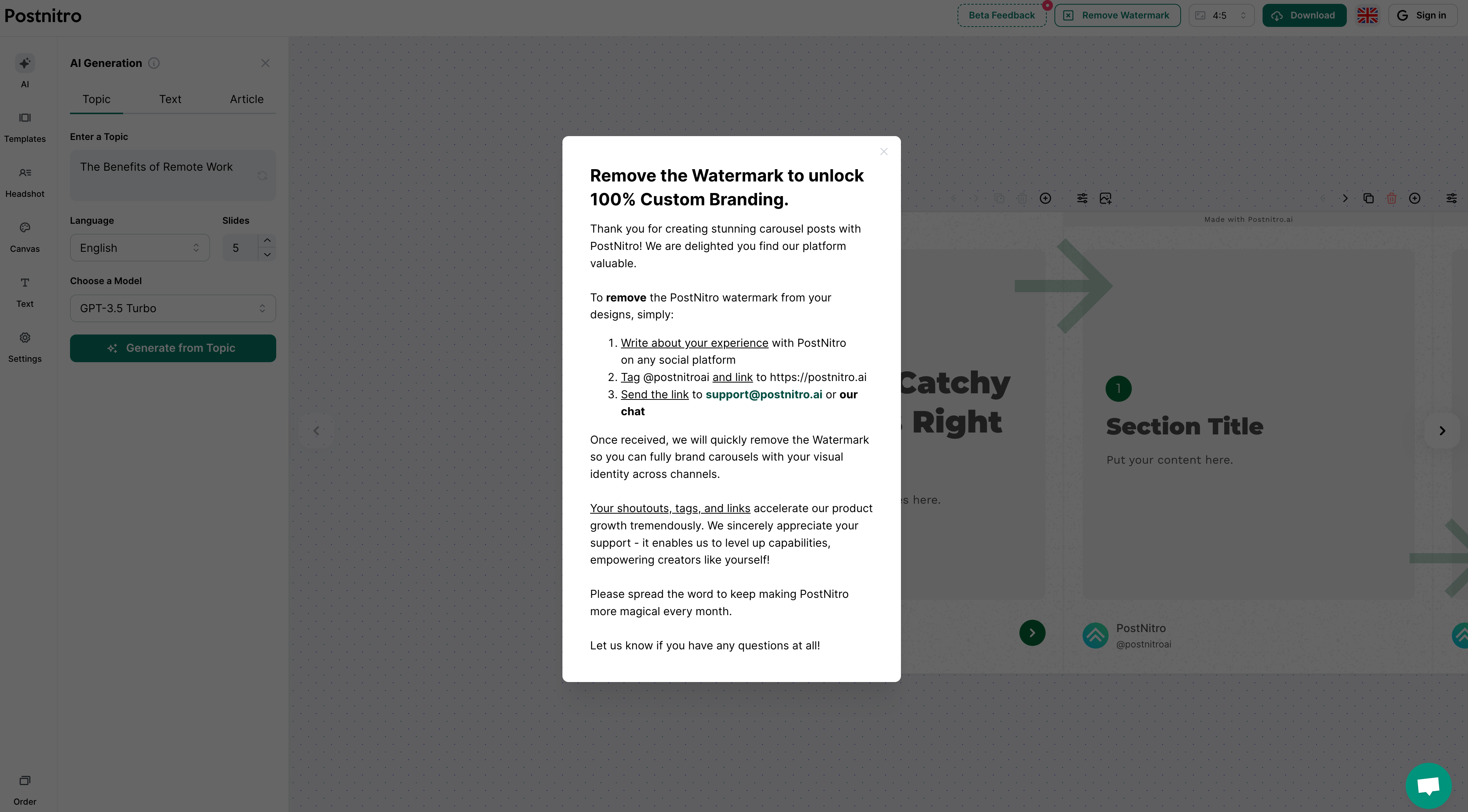Click the slide background image icon
Image resolution: width=1468 pixels, height=812 pixels.
(1105, 198)
